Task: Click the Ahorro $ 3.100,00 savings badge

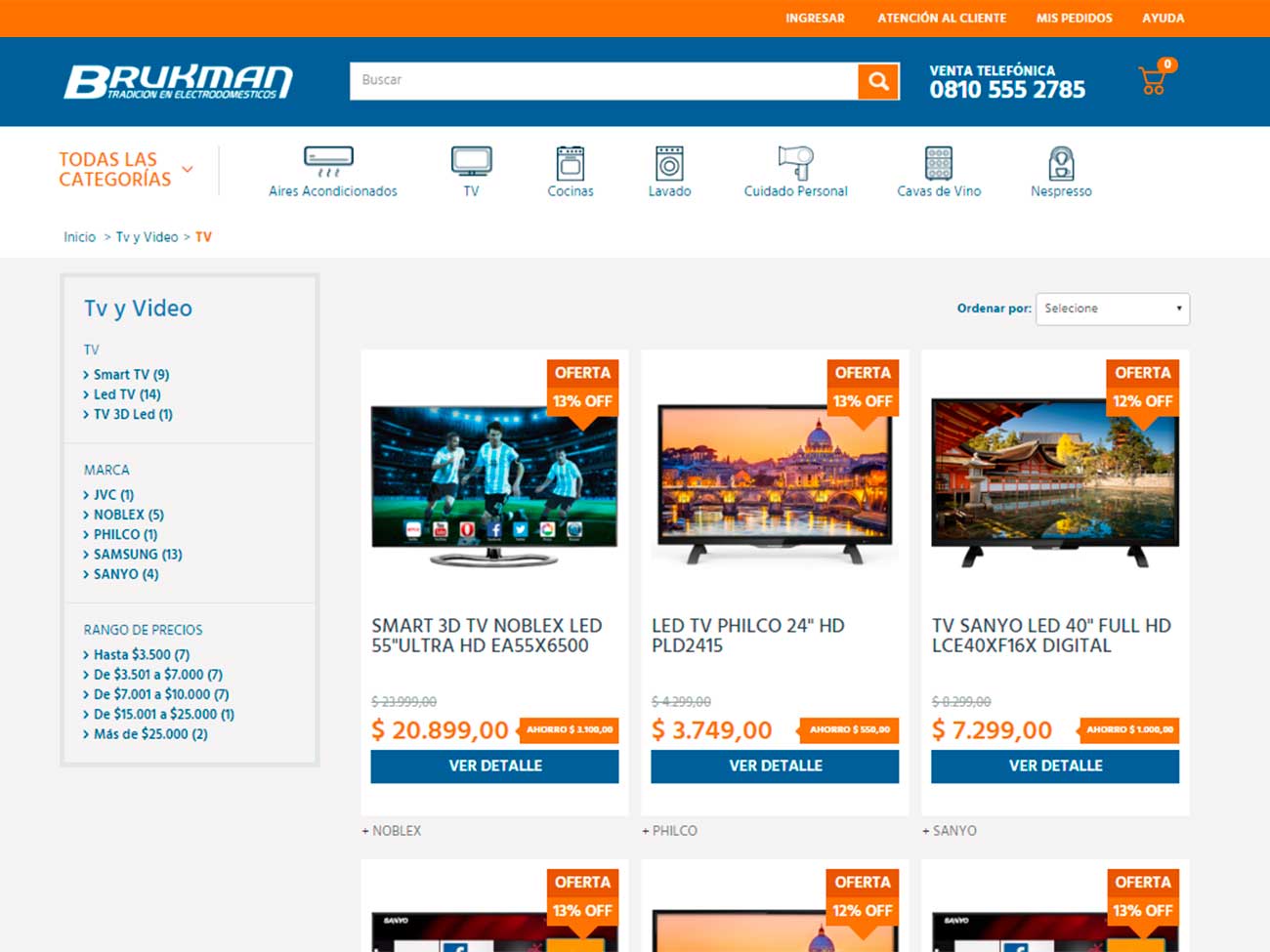Action: (x=569, y=729)
